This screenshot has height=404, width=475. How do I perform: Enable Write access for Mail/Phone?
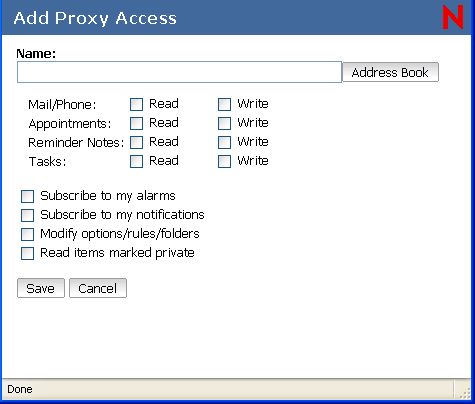click(x=224, y=104)
